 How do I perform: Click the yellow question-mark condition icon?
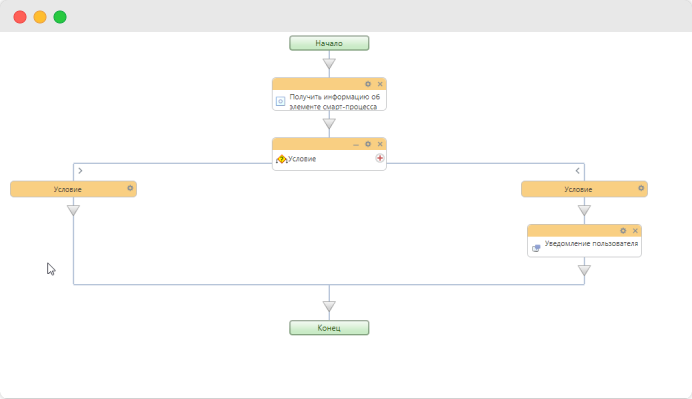tap(282, 159)
